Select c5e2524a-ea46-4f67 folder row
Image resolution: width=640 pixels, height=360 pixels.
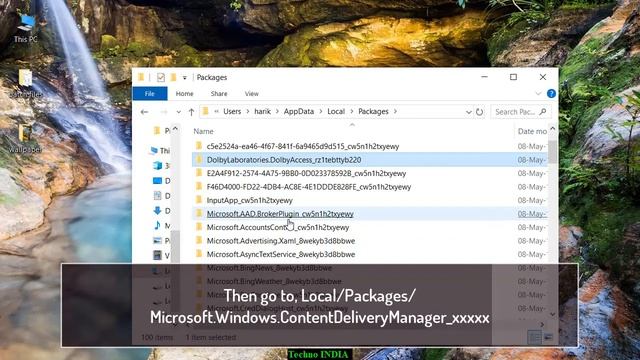tap(369, 146)
